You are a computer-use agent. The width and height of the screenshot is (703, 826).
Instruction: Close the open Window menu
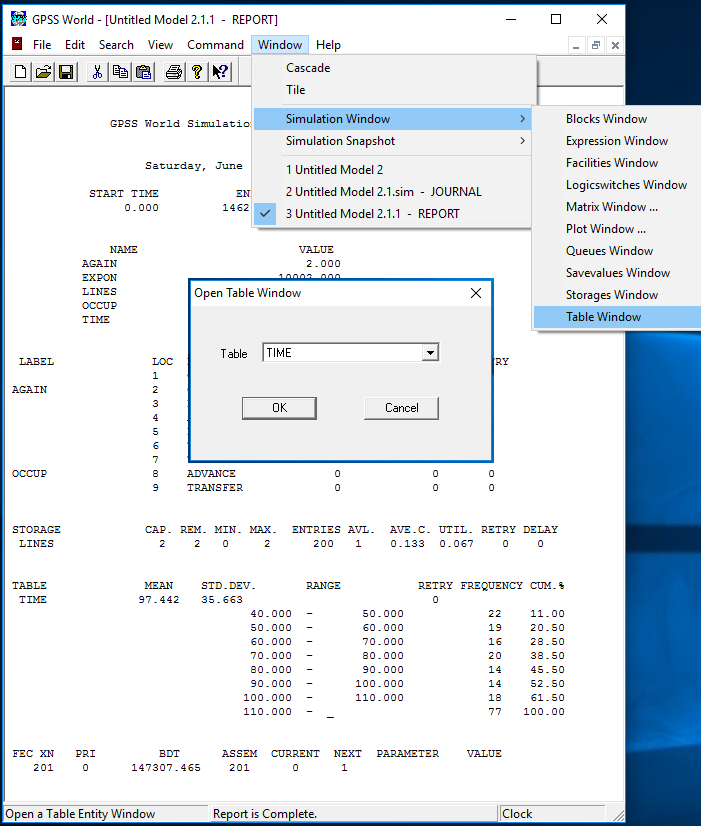pyautogui.click(x=280, y=45)
